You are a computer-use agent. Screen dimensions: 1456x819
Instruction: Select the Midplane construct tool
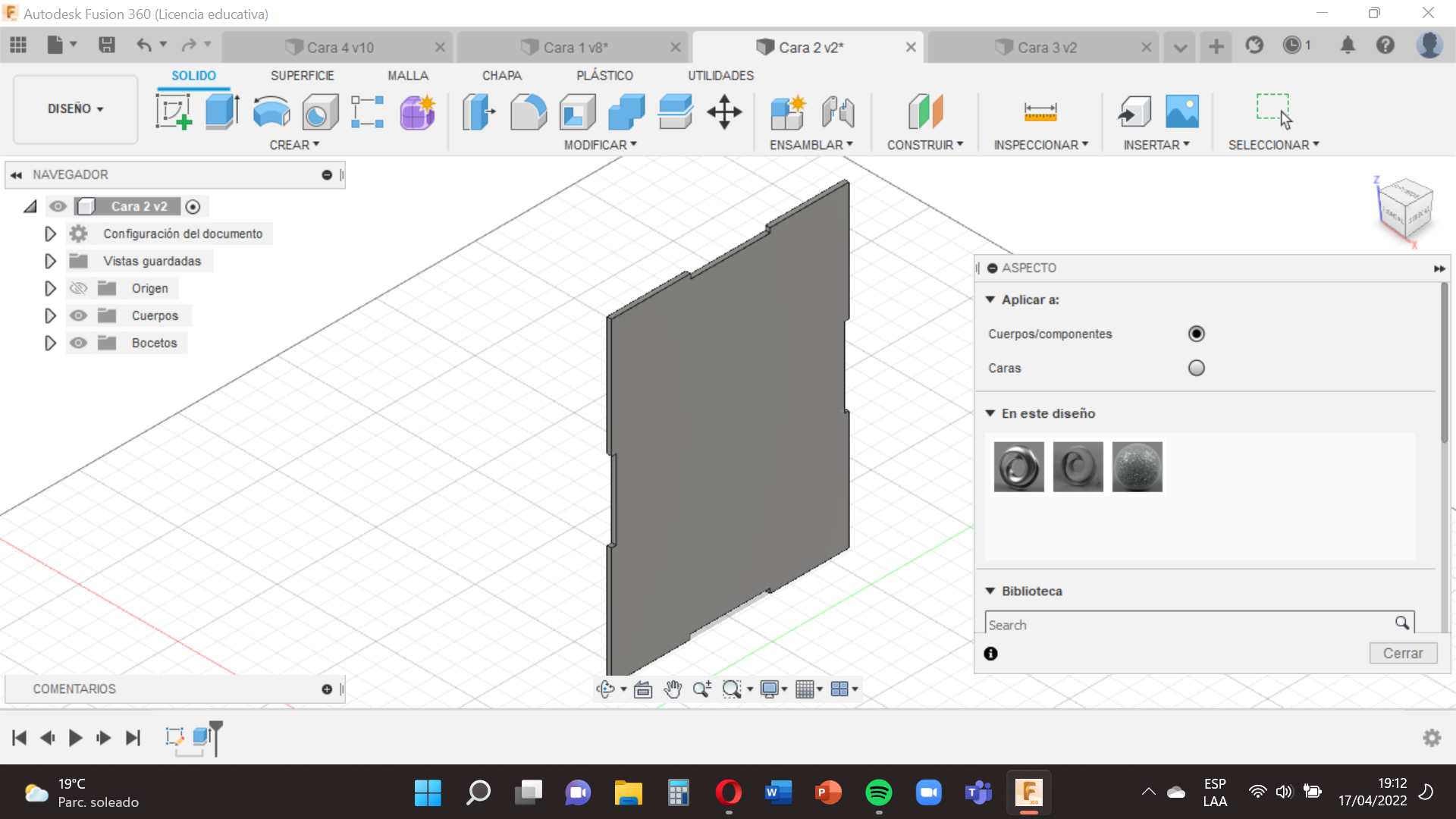coord(925,112)
